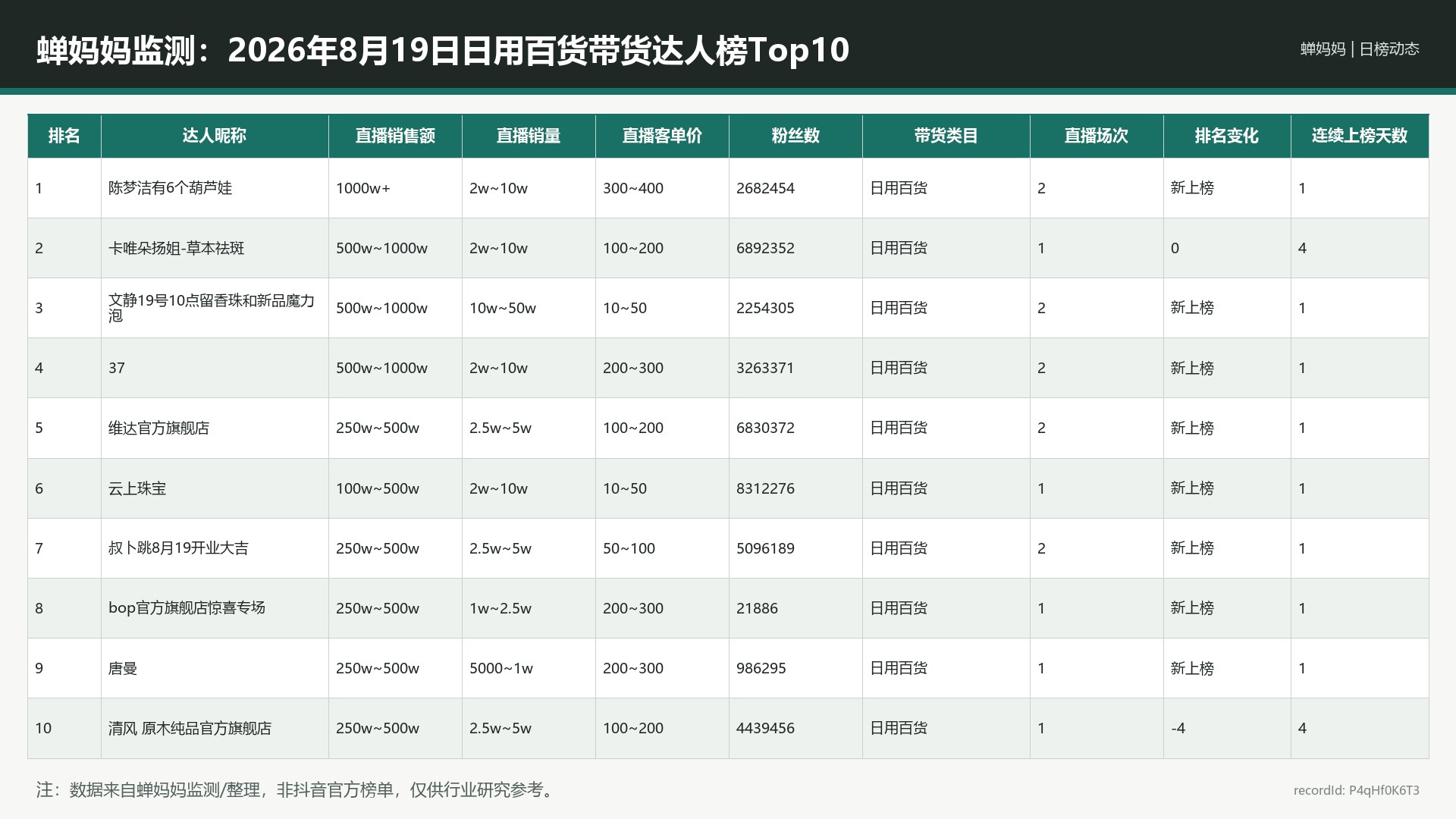Click the 直播销量 column header
The height and width of the screenshot is (819, 1456).
[529, 136]
